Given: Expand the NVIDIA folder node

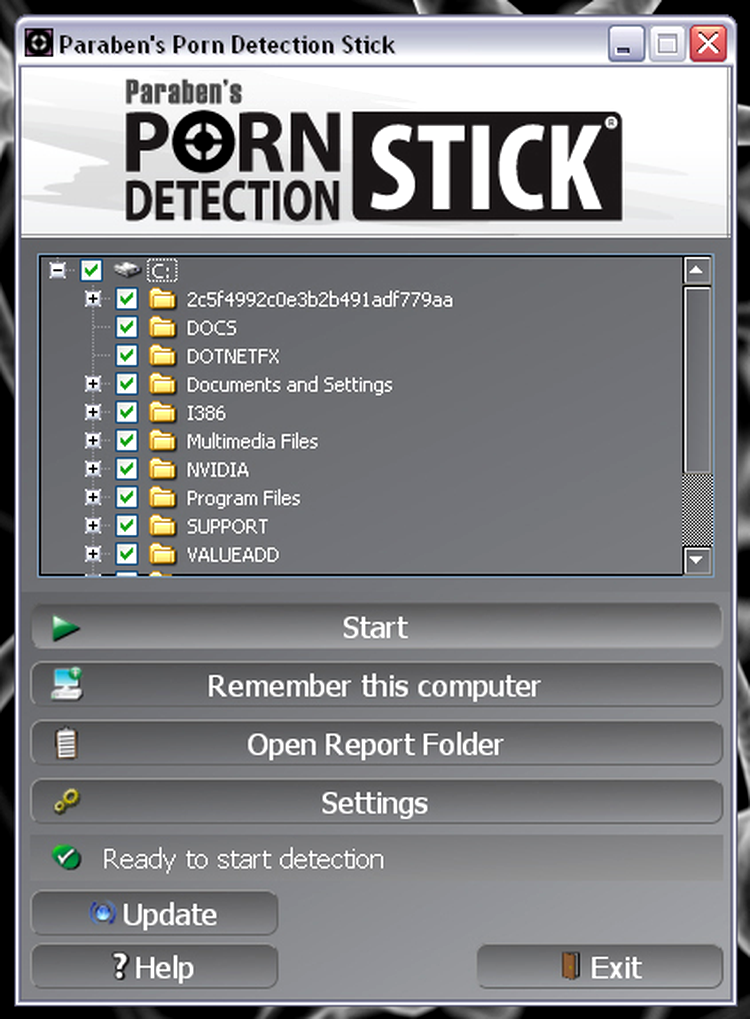Looking at the screenshot, I should [93, 469].
